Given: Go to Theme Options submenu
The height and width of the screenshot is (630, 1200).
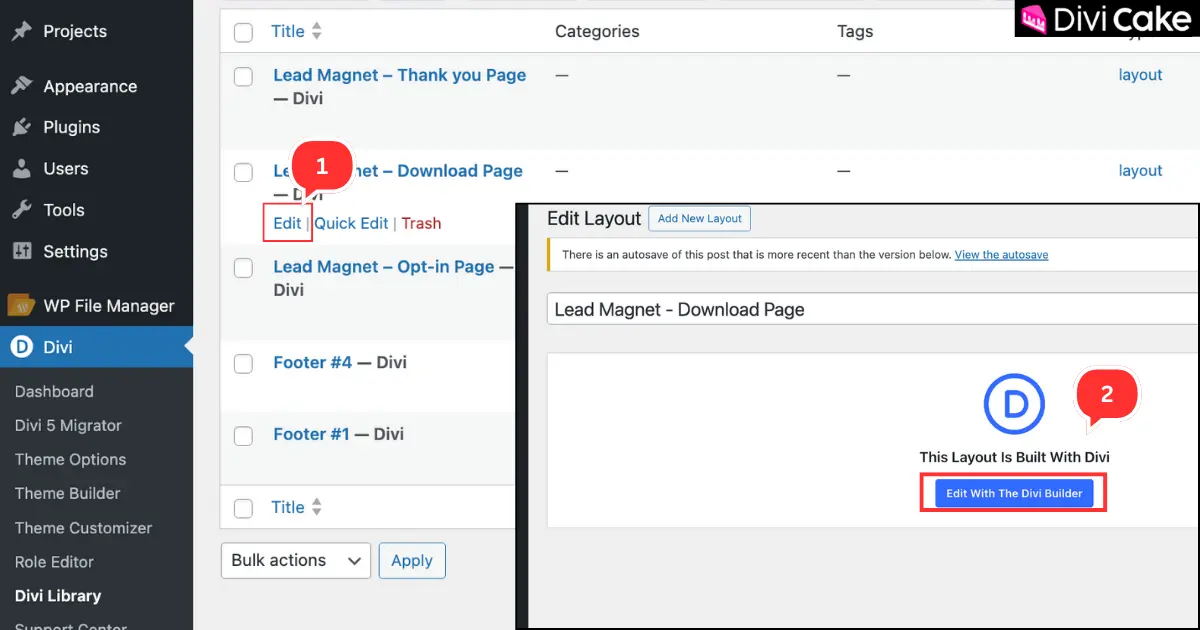Looking at the screenshot, I should tap(70, 459).
